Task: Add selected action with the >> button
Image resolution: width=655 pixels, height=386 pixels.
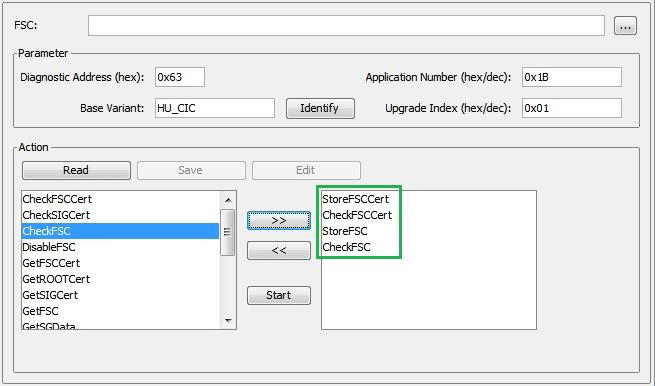Action: [x=279, y=220]
